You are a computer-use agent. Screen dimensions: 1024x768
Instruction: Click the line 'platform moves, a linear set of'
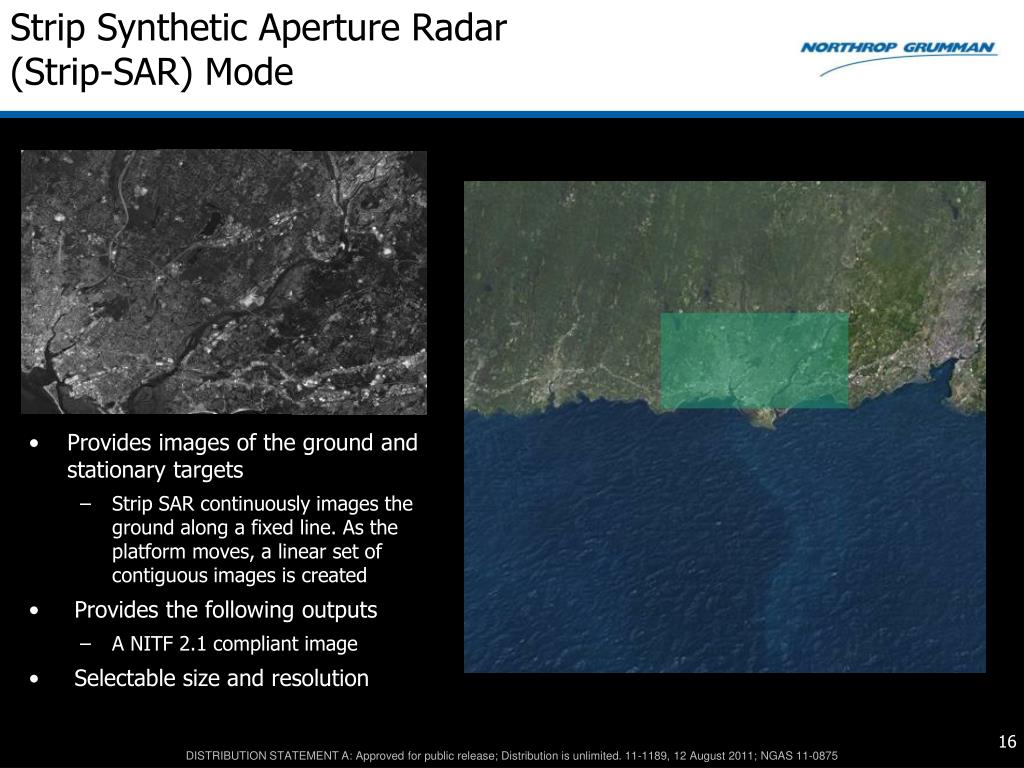click(246, 552)
